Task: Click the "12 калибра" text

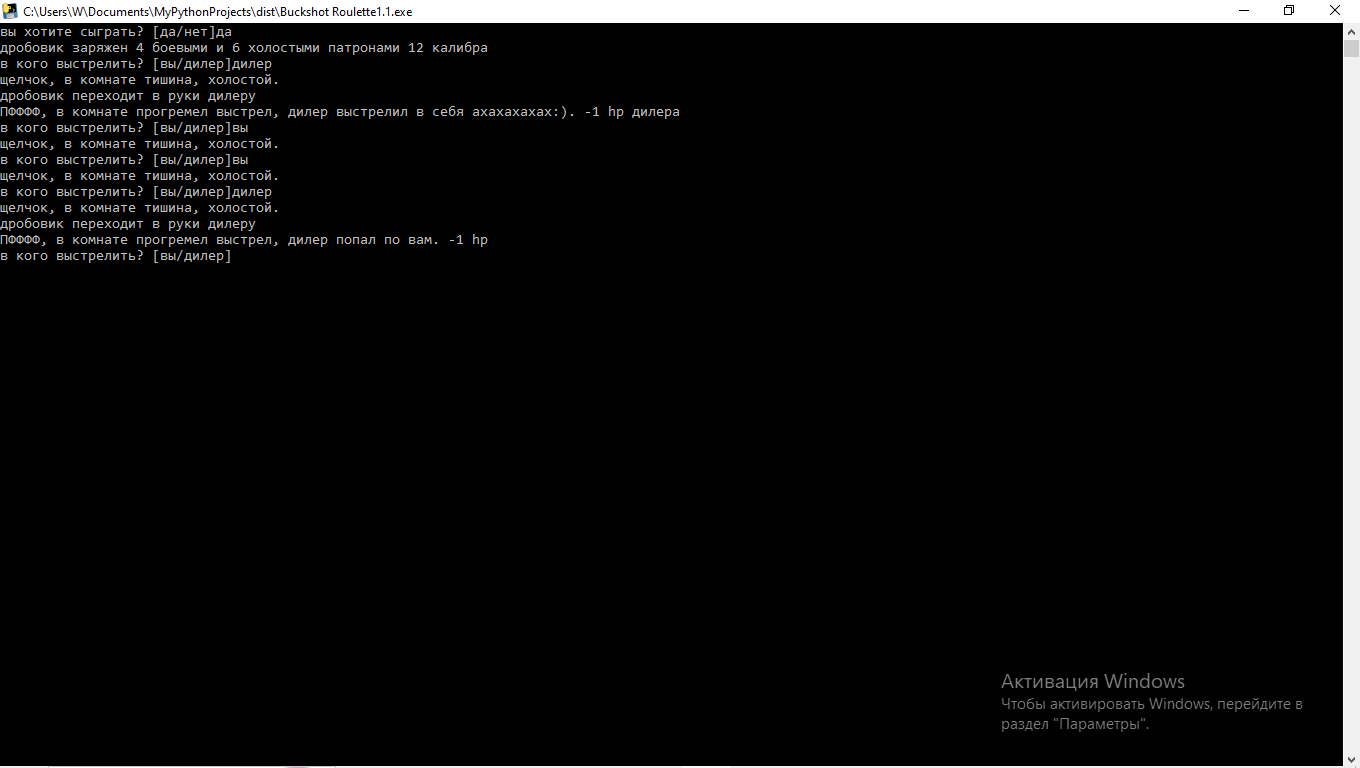Action: coord(448,48)
